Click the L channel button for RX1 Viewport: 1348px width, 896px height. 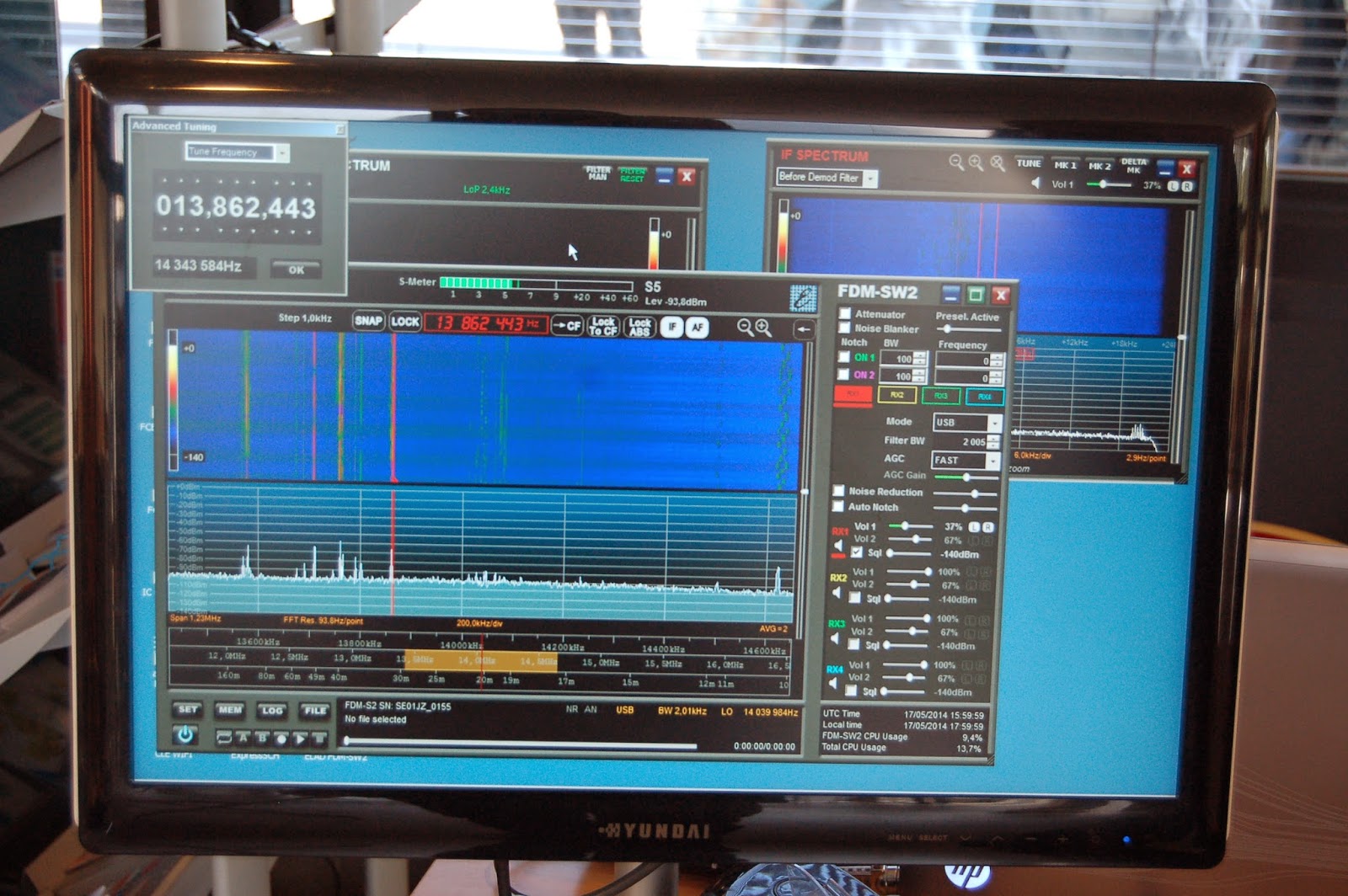pyautogui.click(x=974, y=527)
